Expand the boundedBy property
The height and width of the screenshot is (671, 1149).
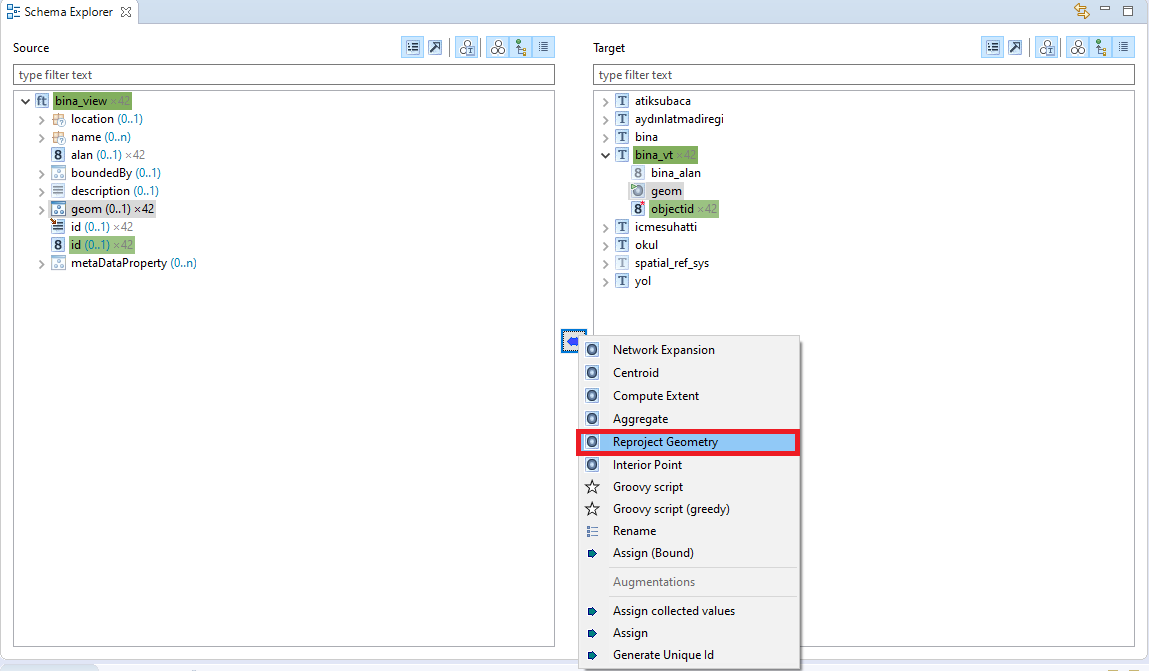[42, 174]
